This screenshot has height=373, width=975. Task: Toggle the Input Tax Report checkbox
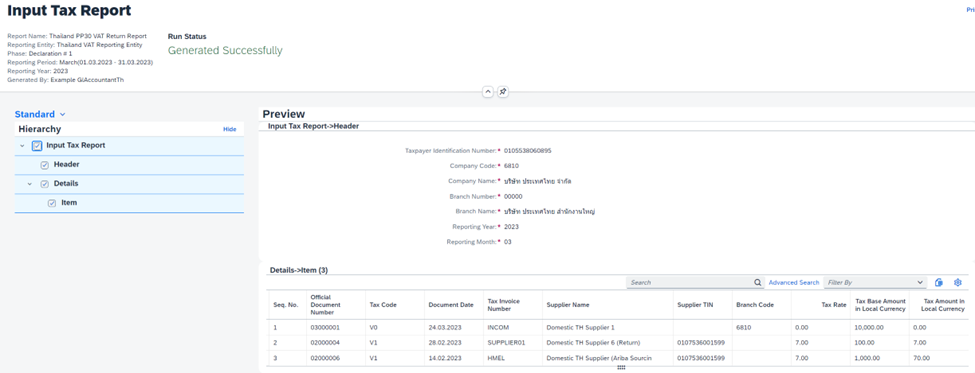click(37, 146)
